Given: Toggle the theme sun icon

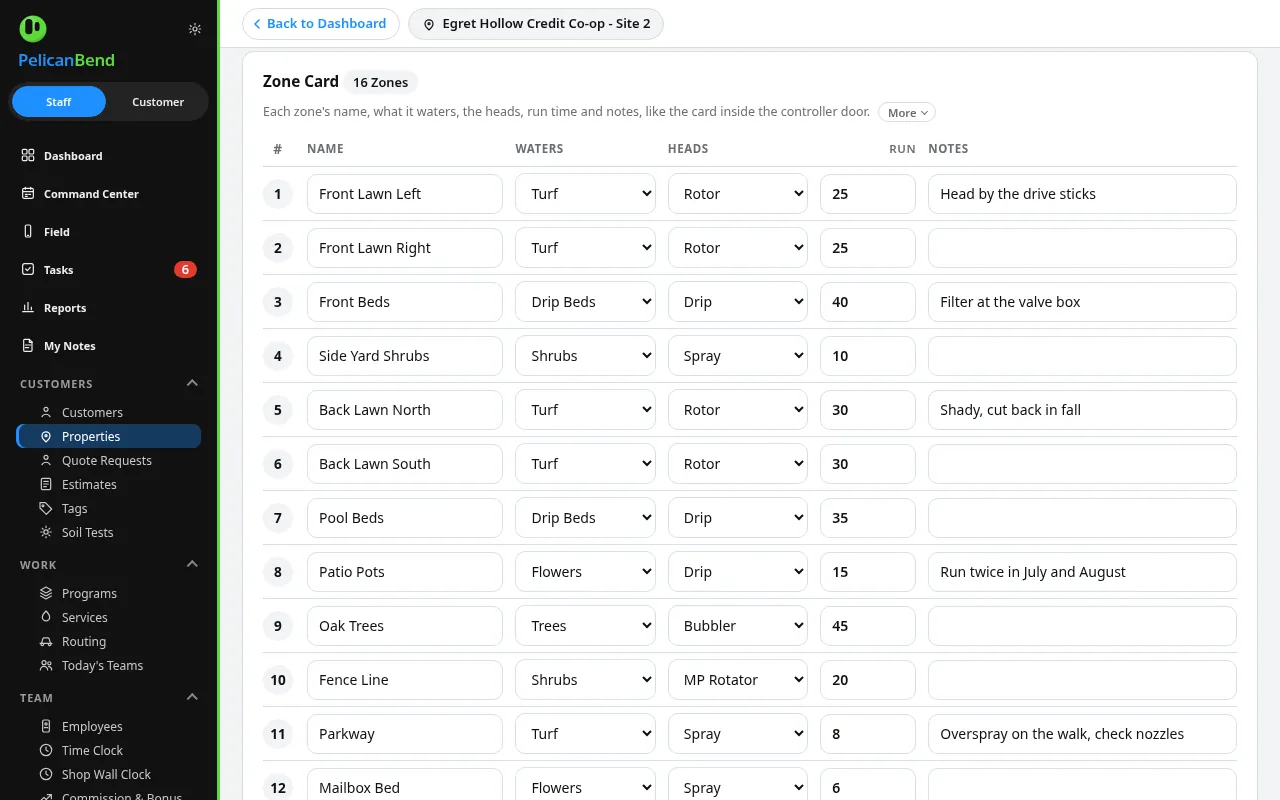Looking at the screenshot, I should click(195, 29).
